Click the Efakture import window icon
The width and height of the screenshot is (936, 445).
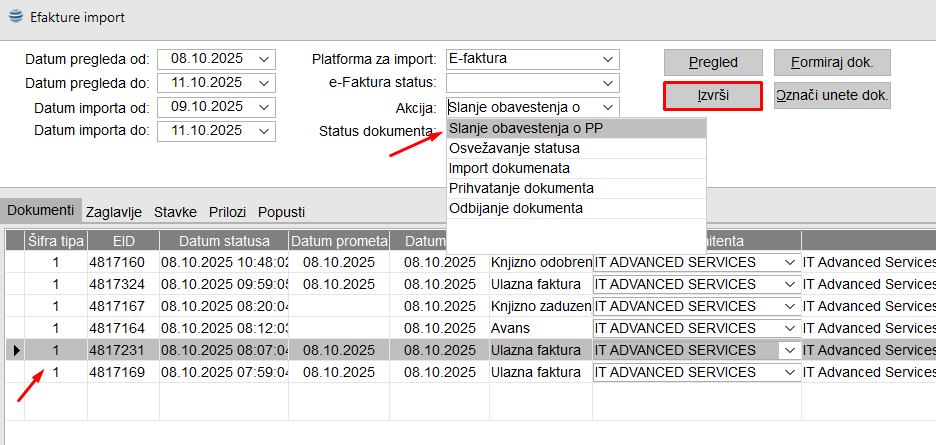click(15, 19)
